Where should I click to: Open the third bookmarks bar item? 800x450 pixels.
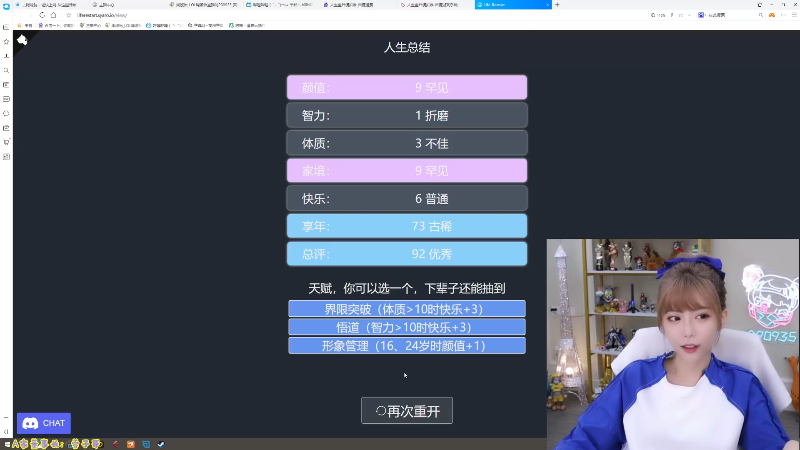[x=90, y=25]
